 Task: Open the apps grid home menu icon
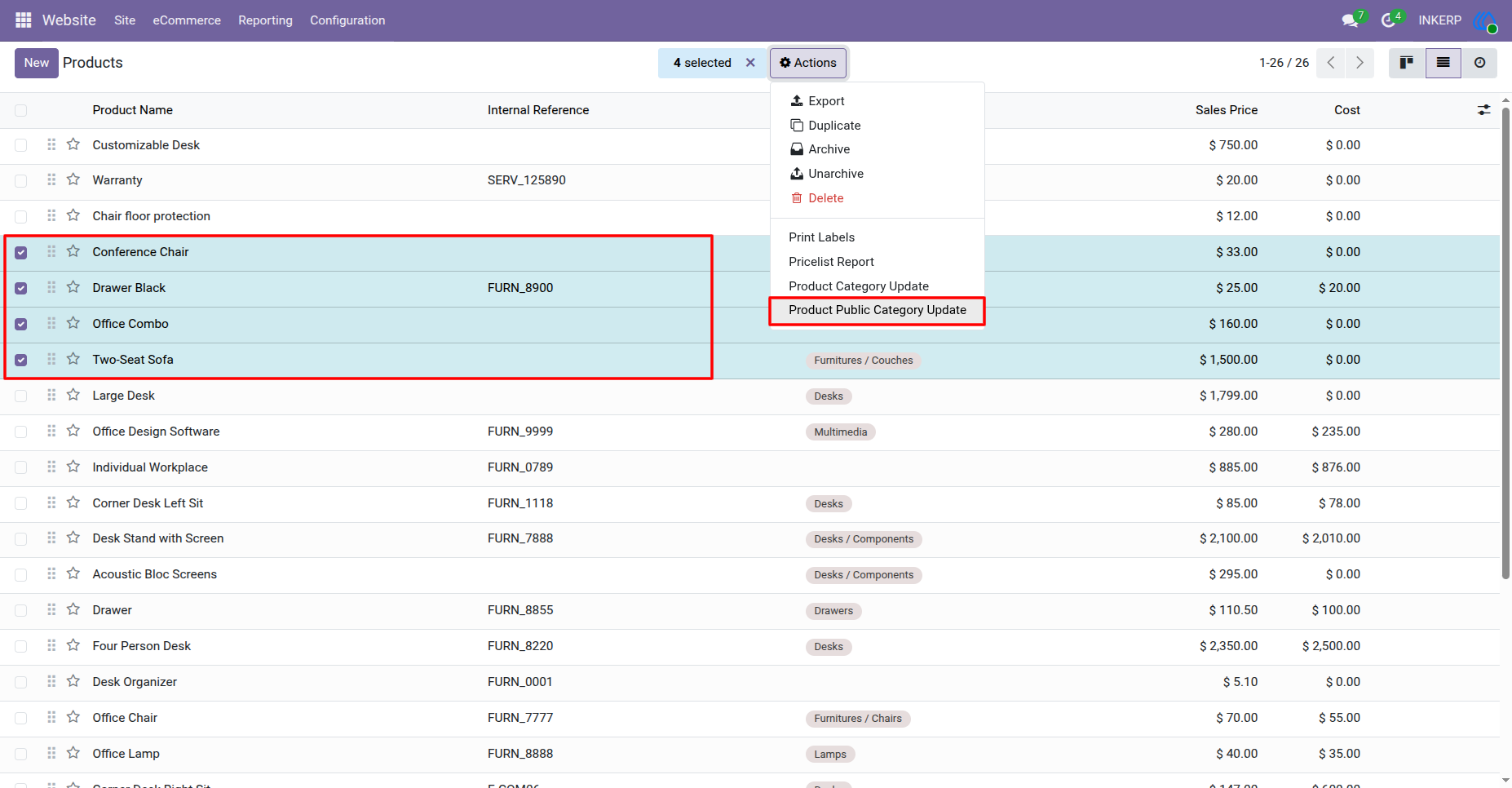click(x=24, y=20)
